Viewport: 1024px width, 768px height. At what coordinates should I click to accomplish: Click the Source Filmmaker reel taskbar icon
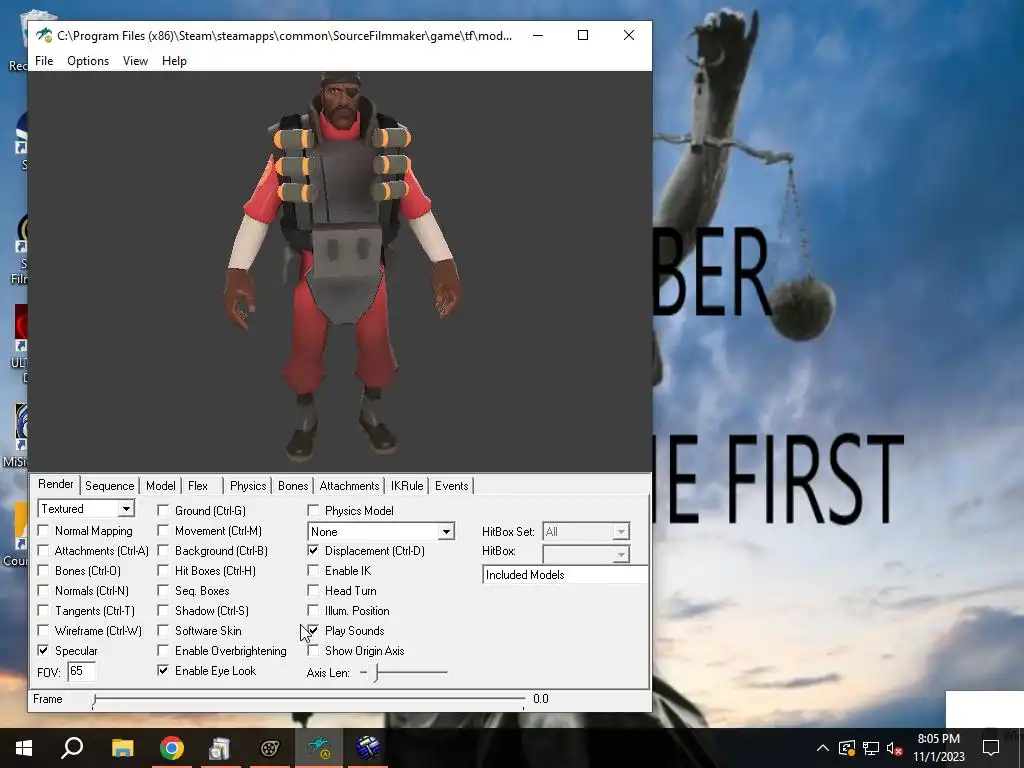[x=270, y=748]
